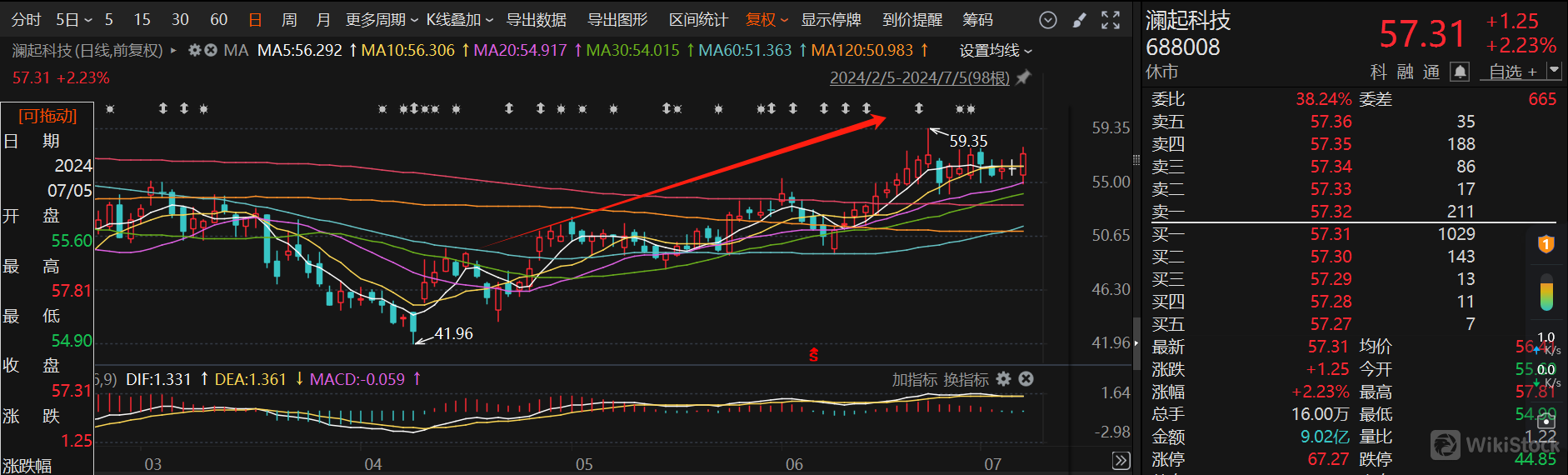This screenshot has height=475, width=1568.
Task: Click the MA30:54.015 label
Action: [632, 51]
